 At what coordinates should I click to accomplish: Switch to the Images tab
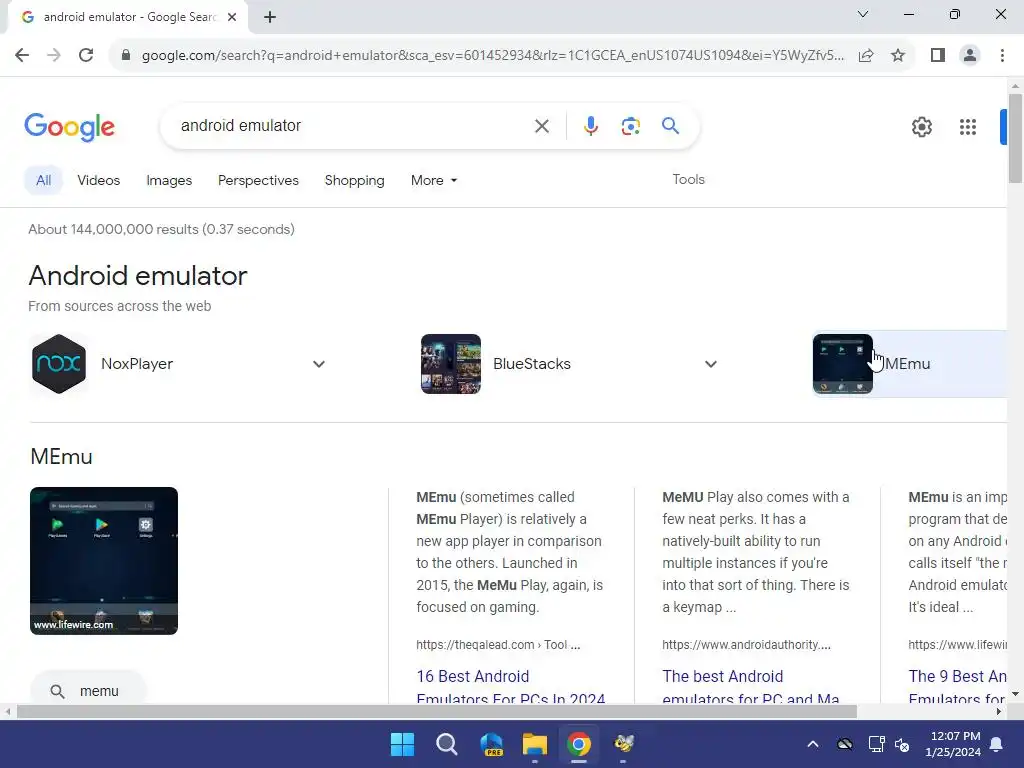pyautogui.click(x=169, y=180)
